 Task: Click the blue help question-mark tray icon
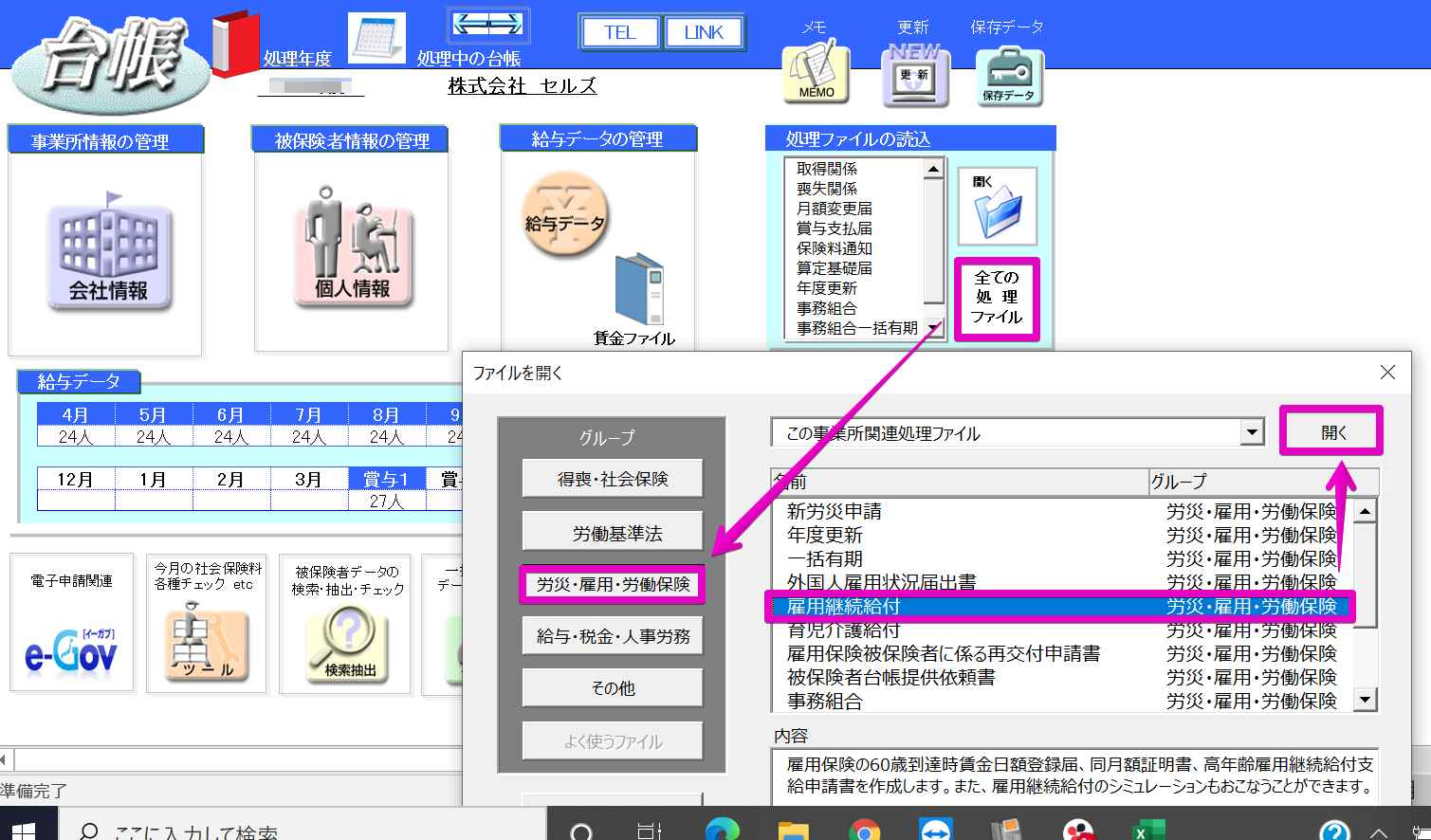tap(1334, 831)
